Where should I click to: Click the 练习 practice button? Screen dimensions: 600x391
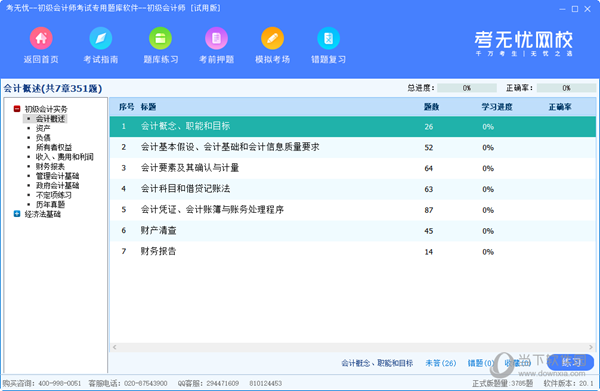point(571,362)
